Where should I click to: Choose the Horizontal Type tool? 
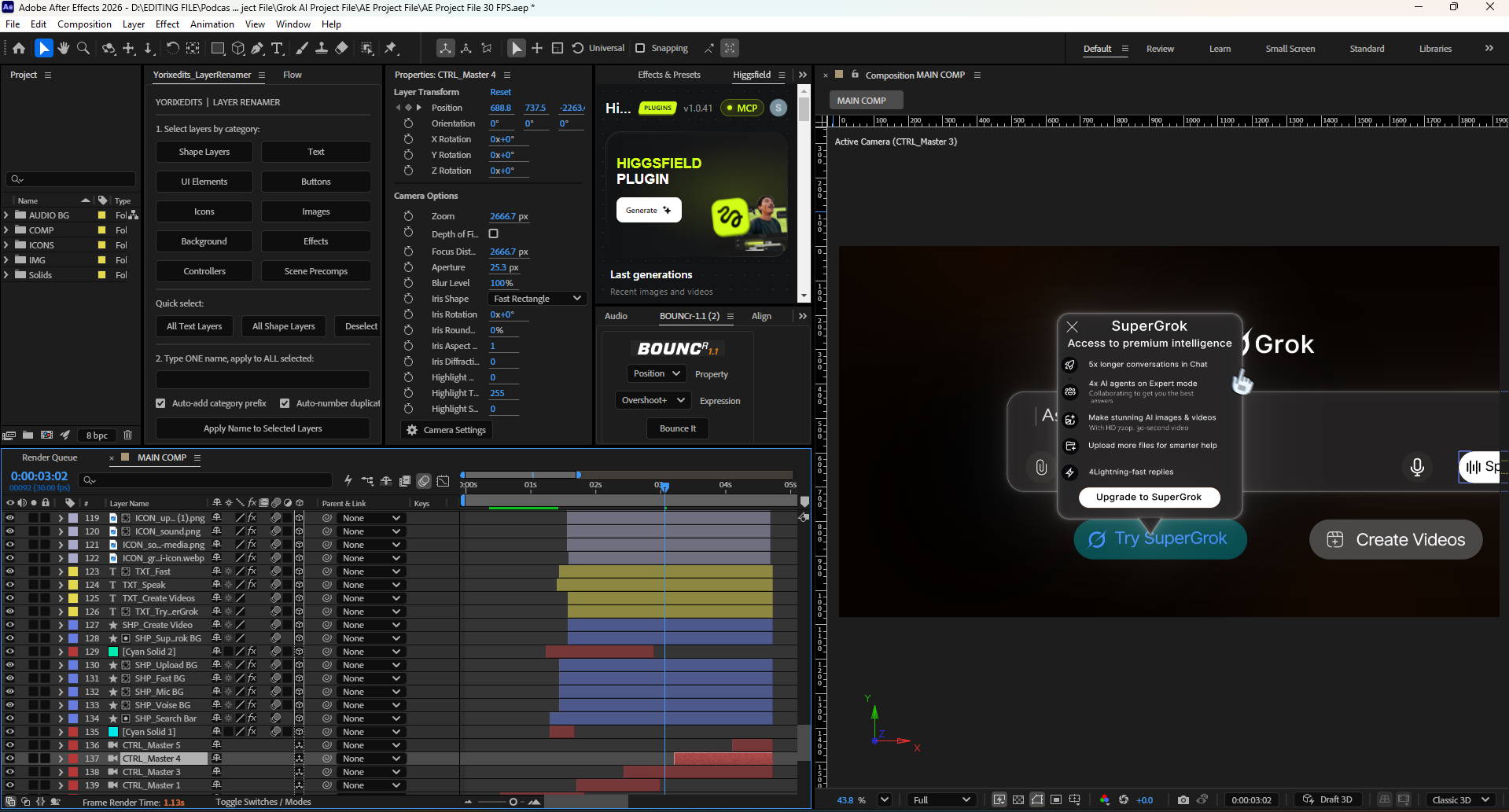pos(278,49)
